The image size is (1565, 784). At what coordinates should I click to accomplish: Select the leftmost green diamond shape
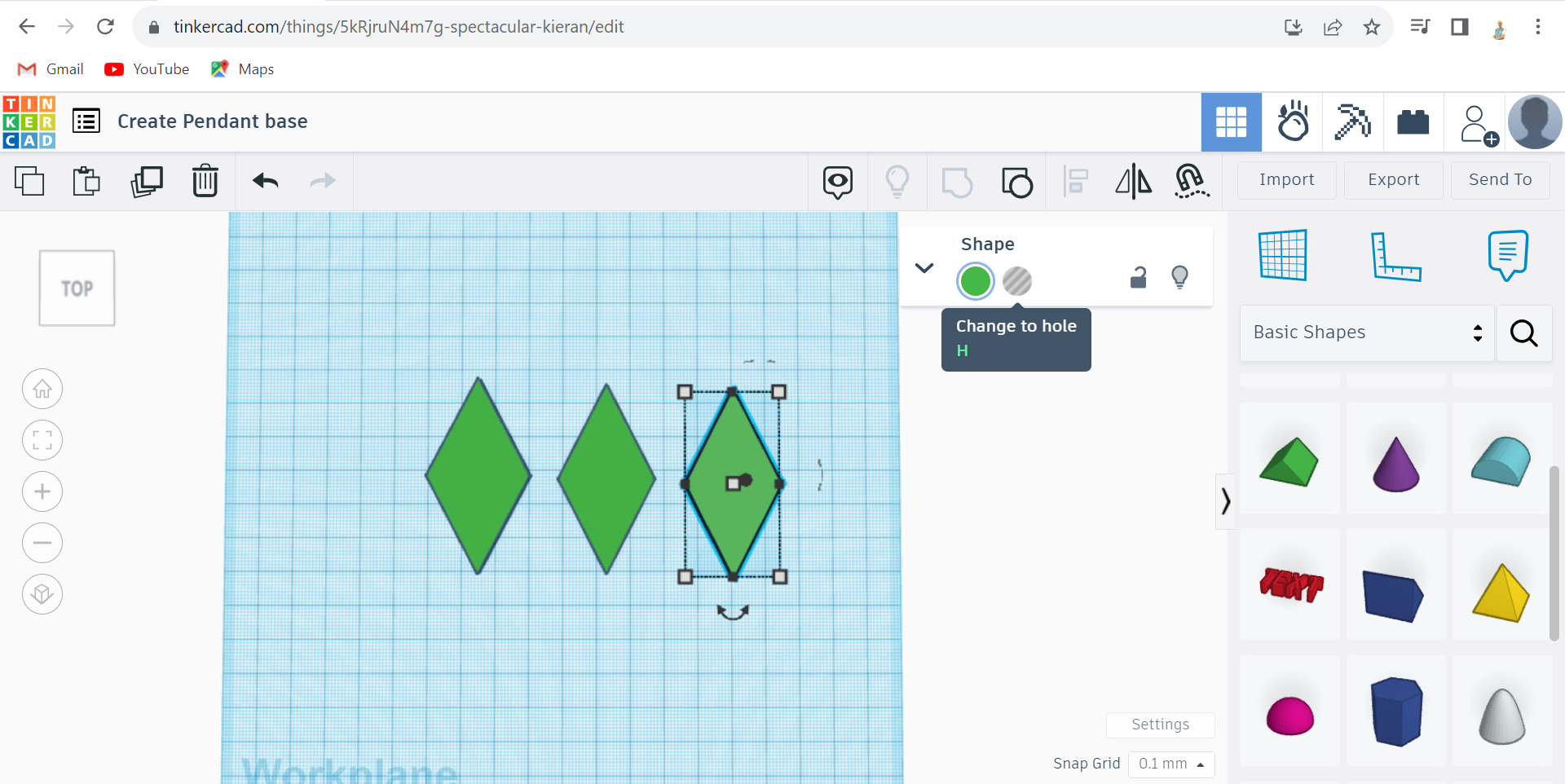(x=478, y=476)
